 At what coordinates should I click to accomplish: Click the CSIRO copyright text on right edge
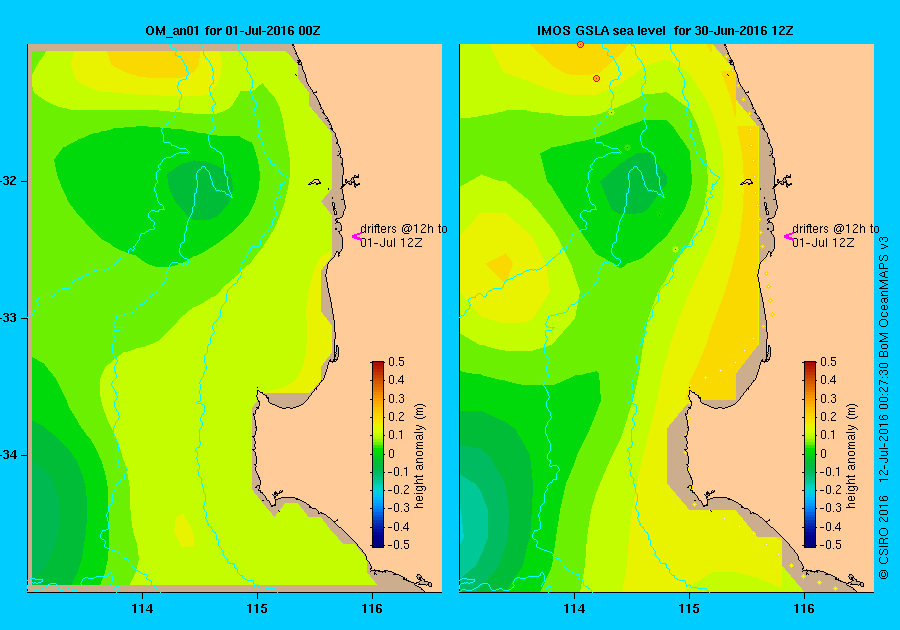point(884,407)
